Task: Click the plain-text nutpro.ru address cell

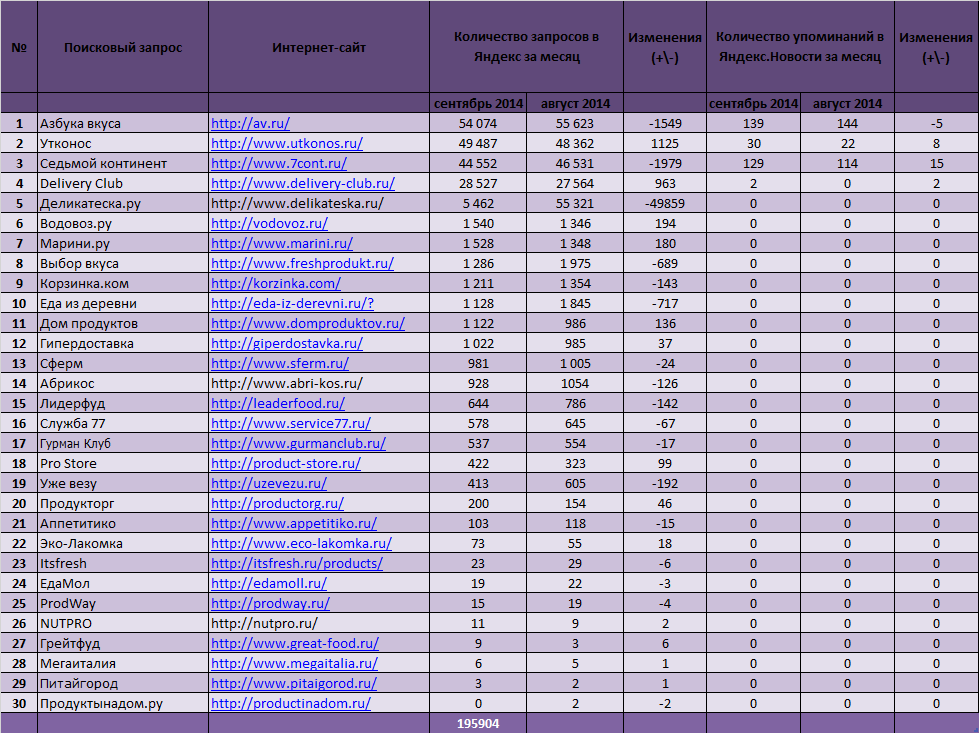Action: coord(319,623)
